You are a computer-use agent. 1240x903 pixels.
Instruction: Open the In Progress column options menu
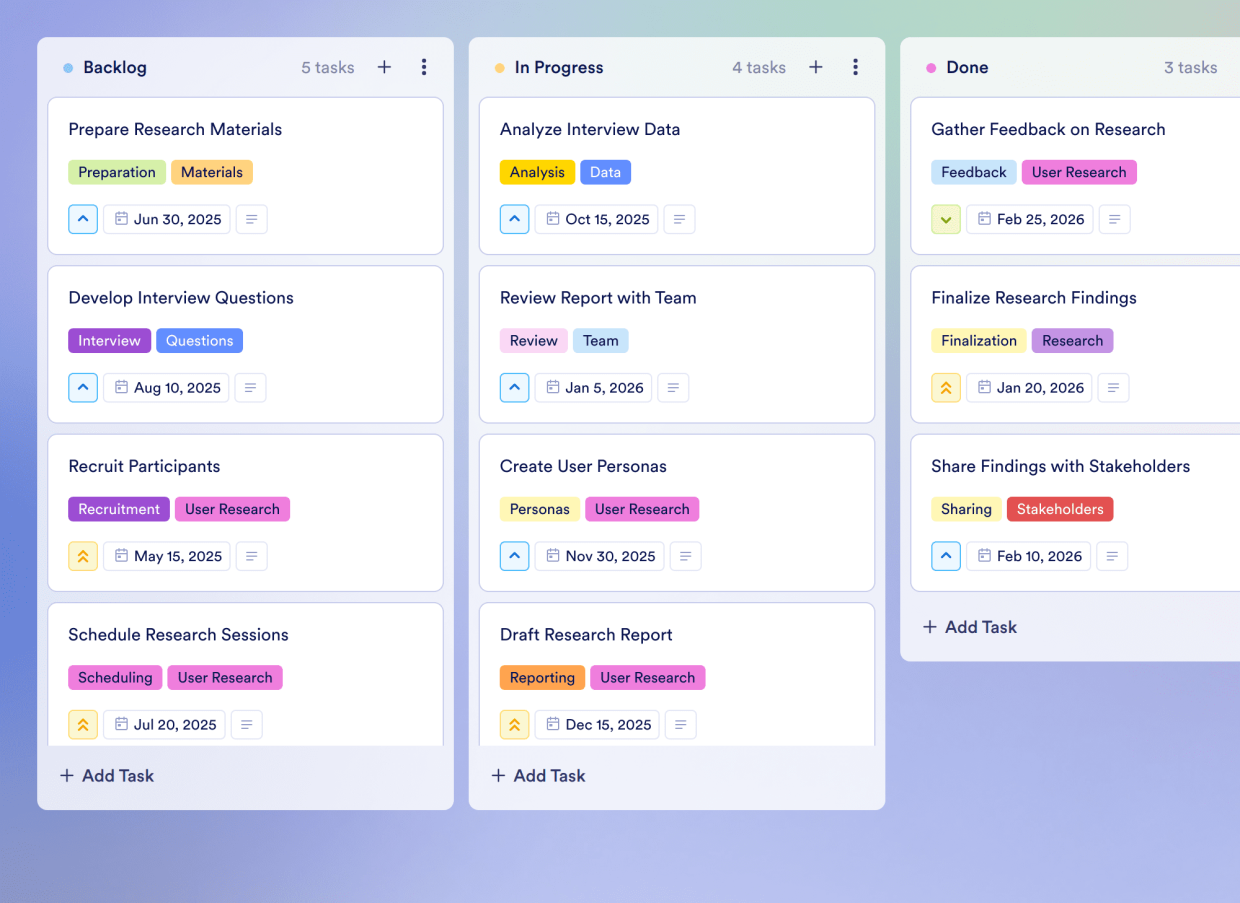pyautogui.click(x=856, y=67)
